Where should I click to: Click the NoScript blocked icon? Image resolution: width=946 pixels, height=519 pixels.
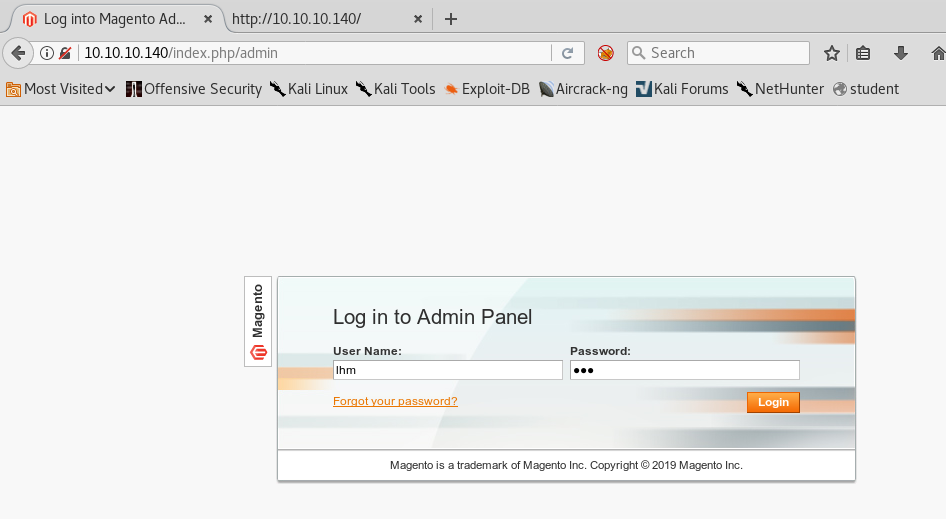point(605,53)
